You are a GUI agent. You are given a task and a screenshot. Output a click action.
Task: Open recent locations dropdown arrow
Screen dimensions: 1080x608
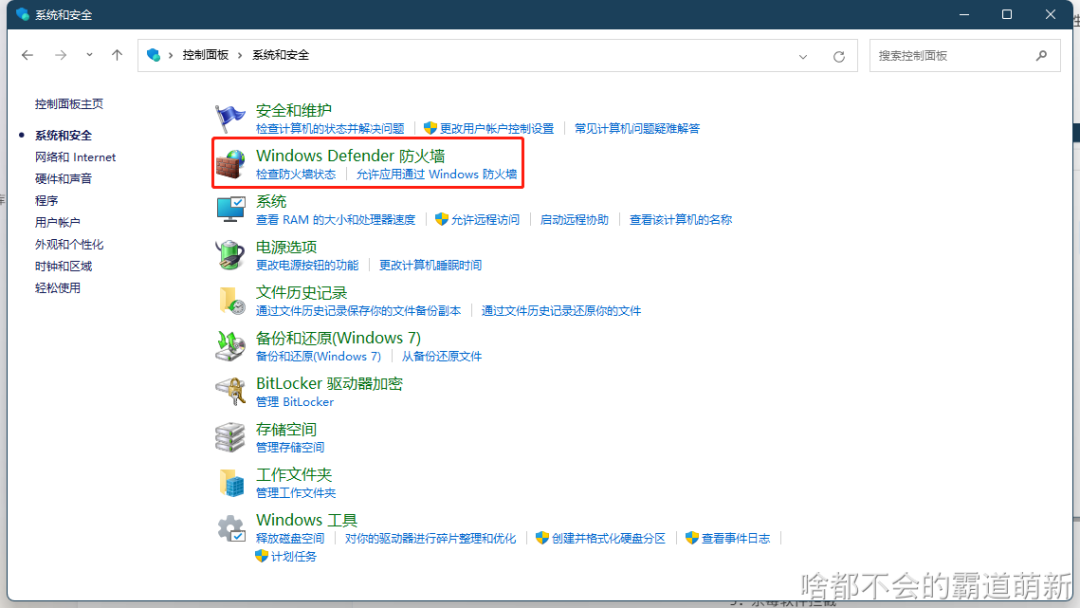pos(90,55)
